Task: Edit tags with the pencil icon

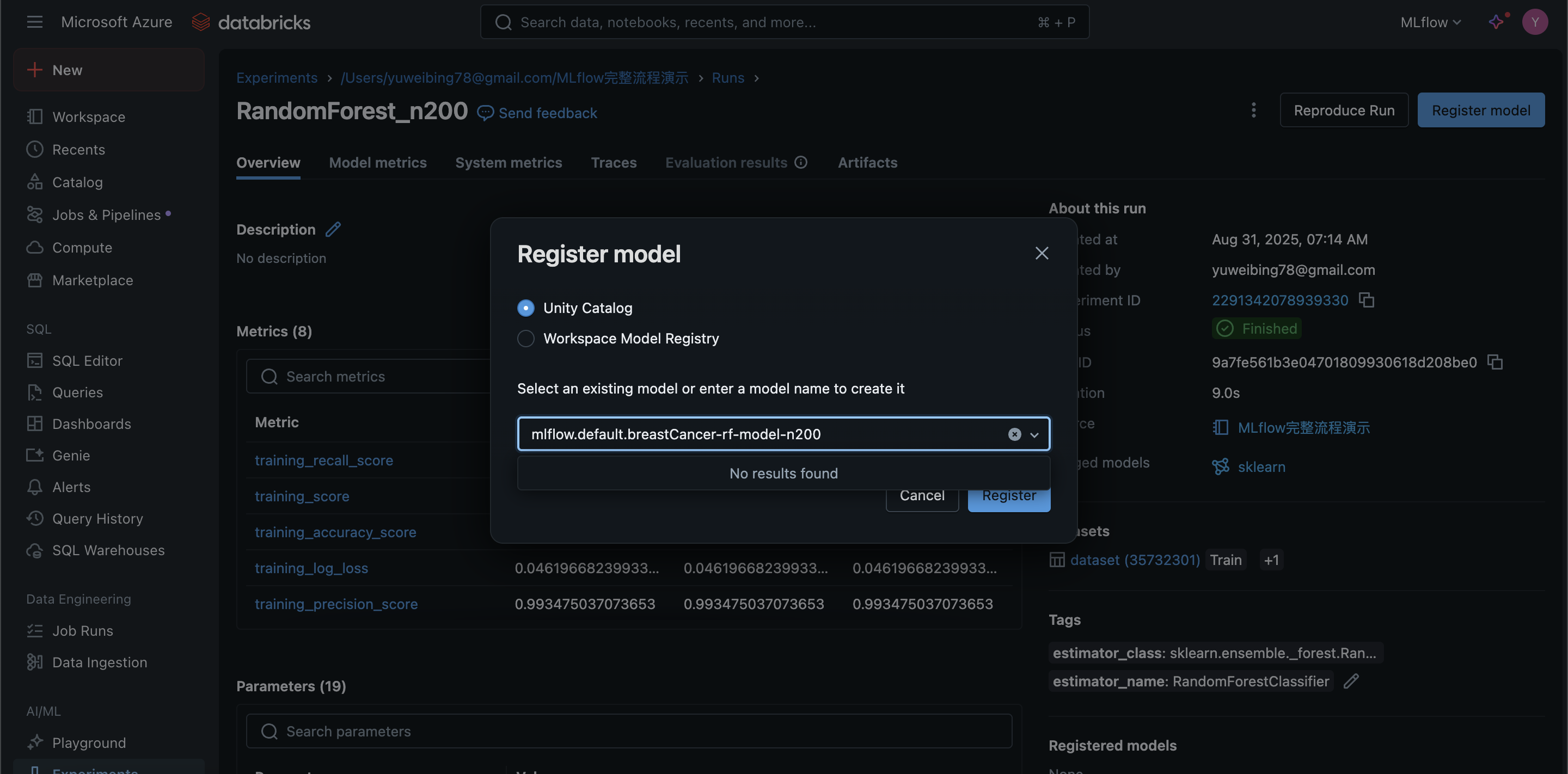Action: pyautogui.click(x=1351, y=681)
